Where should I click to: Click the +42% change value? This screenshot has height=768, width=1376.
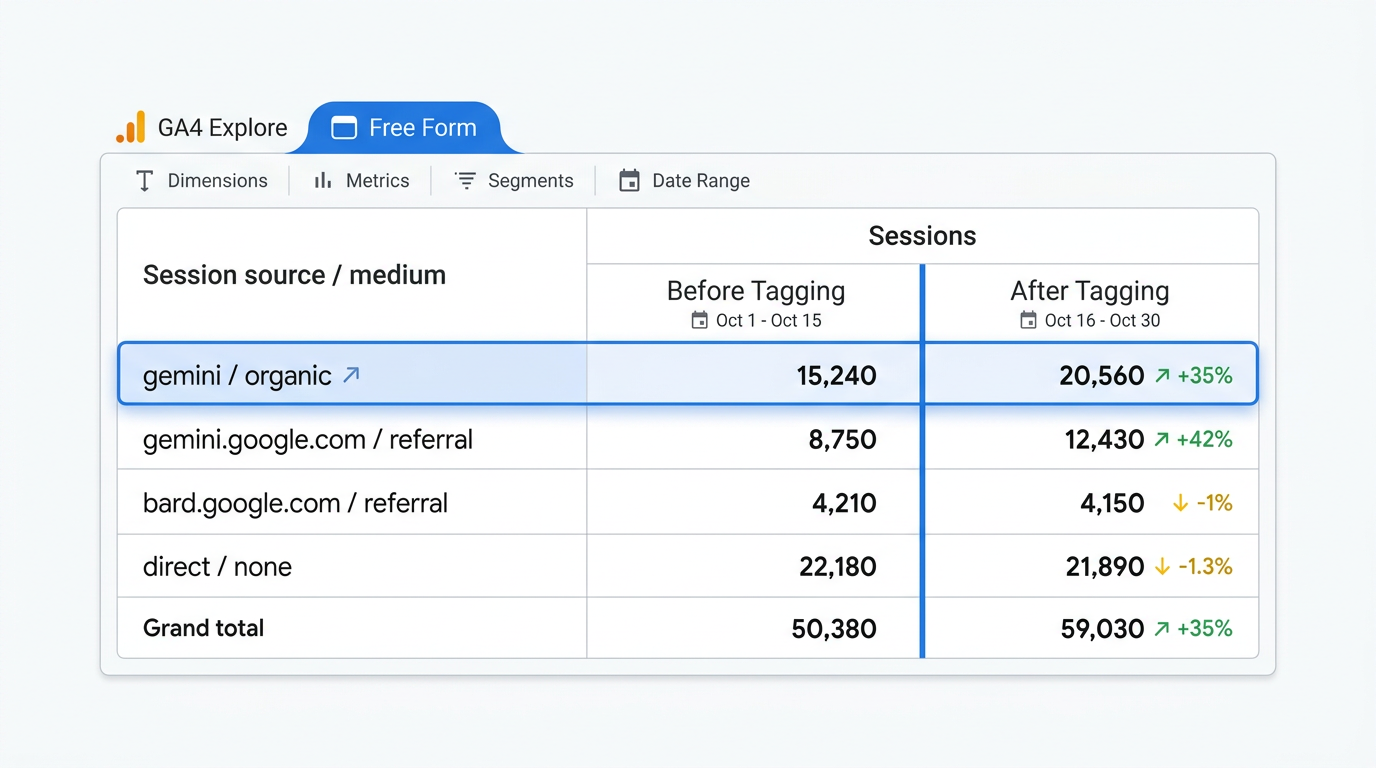coord(1205,440)
